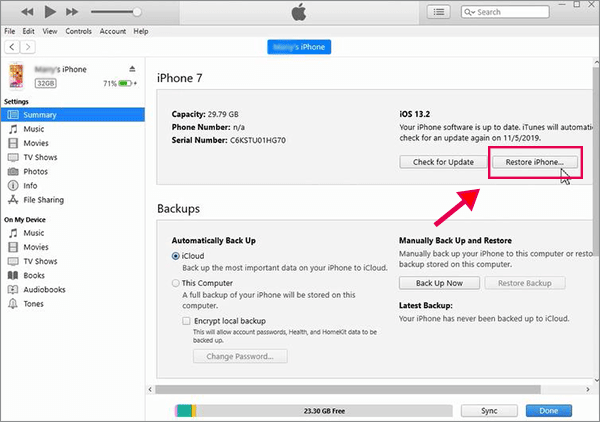Click the 32GB capacity badge
The width and height of the screenshot is (600, 422).
coord(46,83)
